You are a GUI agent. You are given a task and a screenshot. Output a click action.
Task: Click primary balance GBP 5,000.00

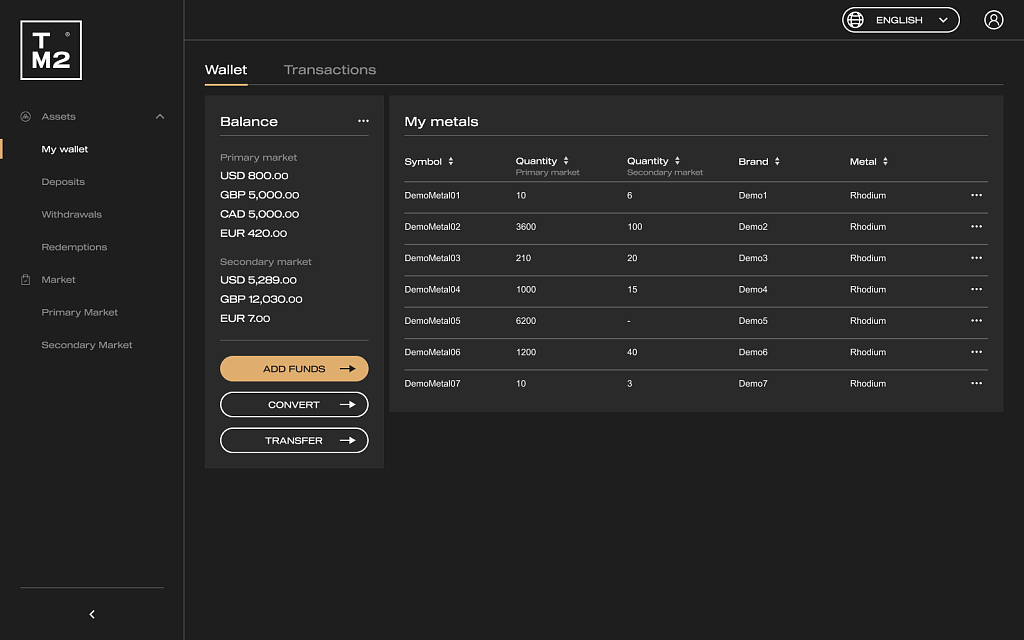260,195
